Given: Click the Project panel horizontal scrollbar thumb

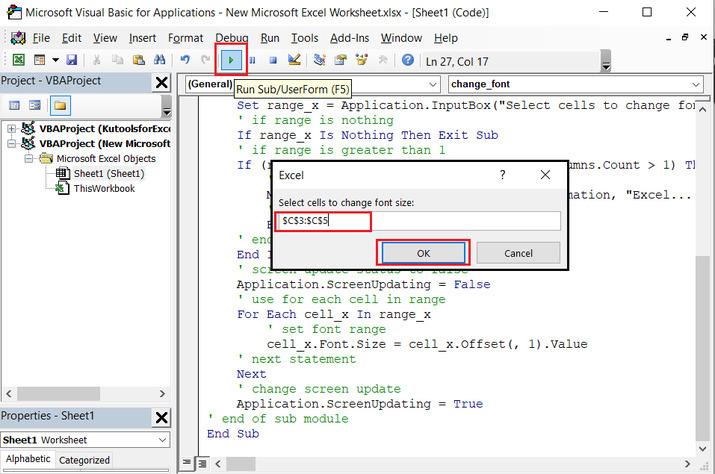Looking at the screenshot, I should pos(58,393).
